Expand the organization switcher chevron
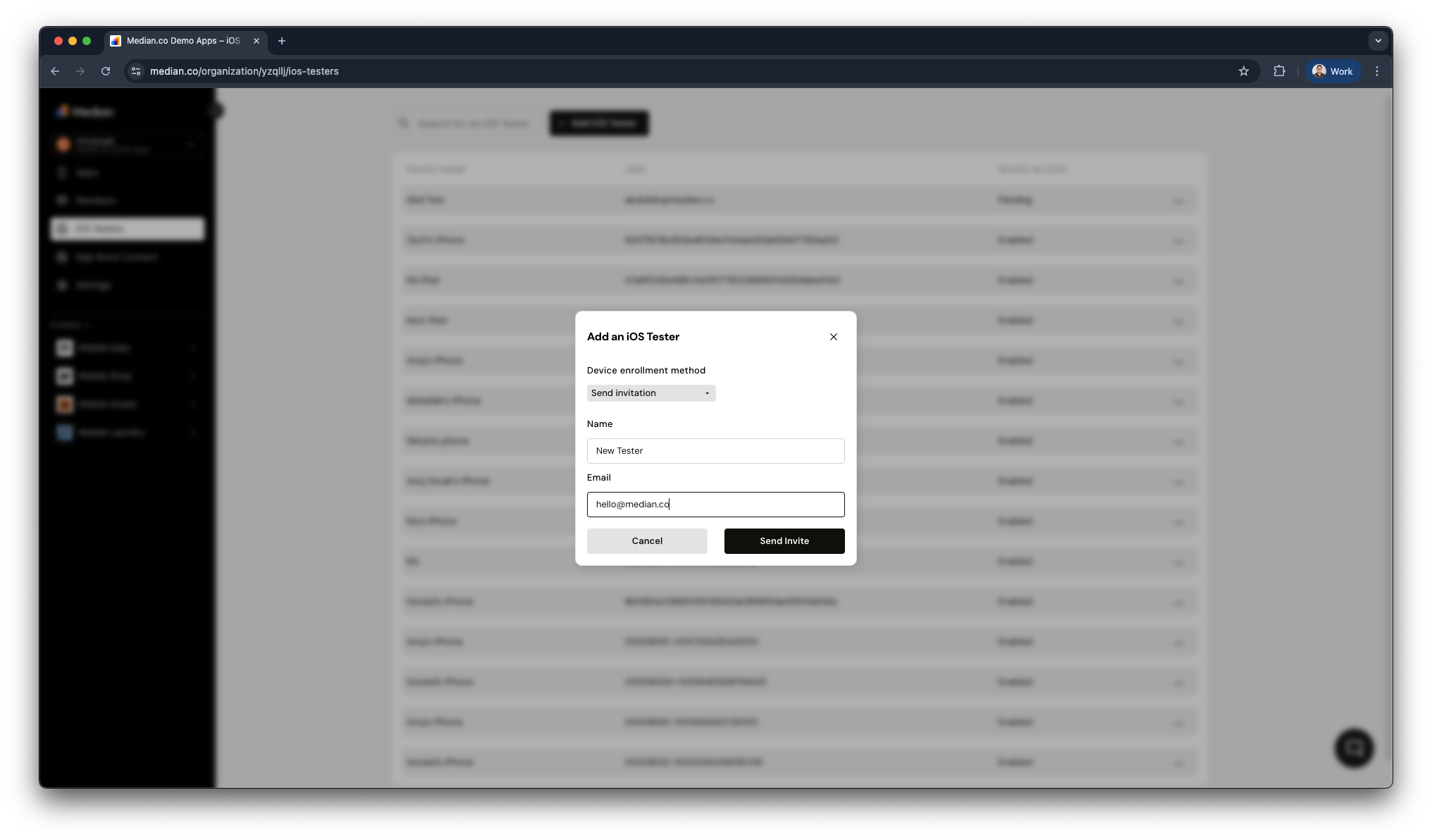 click(191, 144)
